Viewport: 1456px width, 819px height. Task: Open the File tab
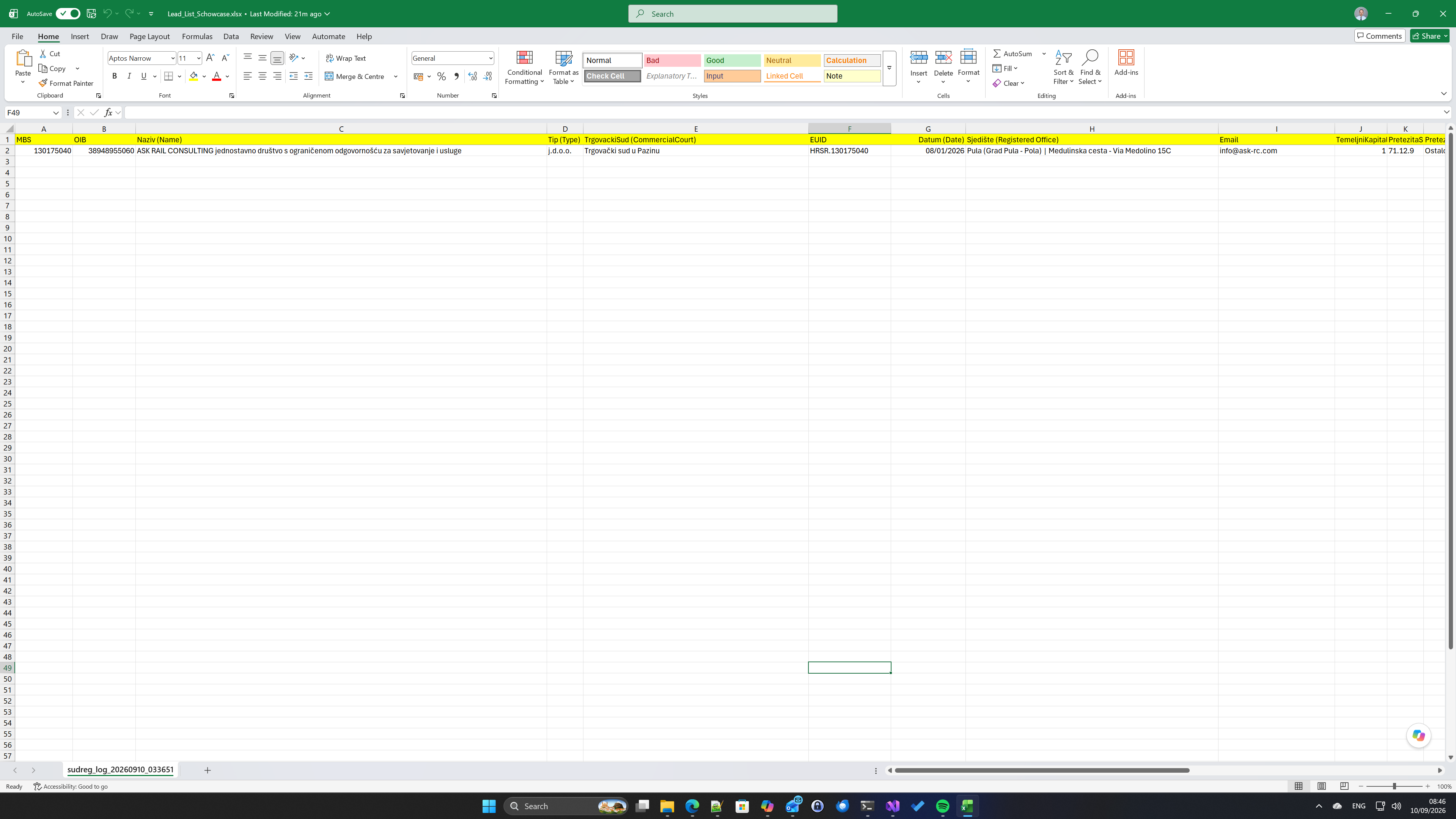(x=17, y=36)
